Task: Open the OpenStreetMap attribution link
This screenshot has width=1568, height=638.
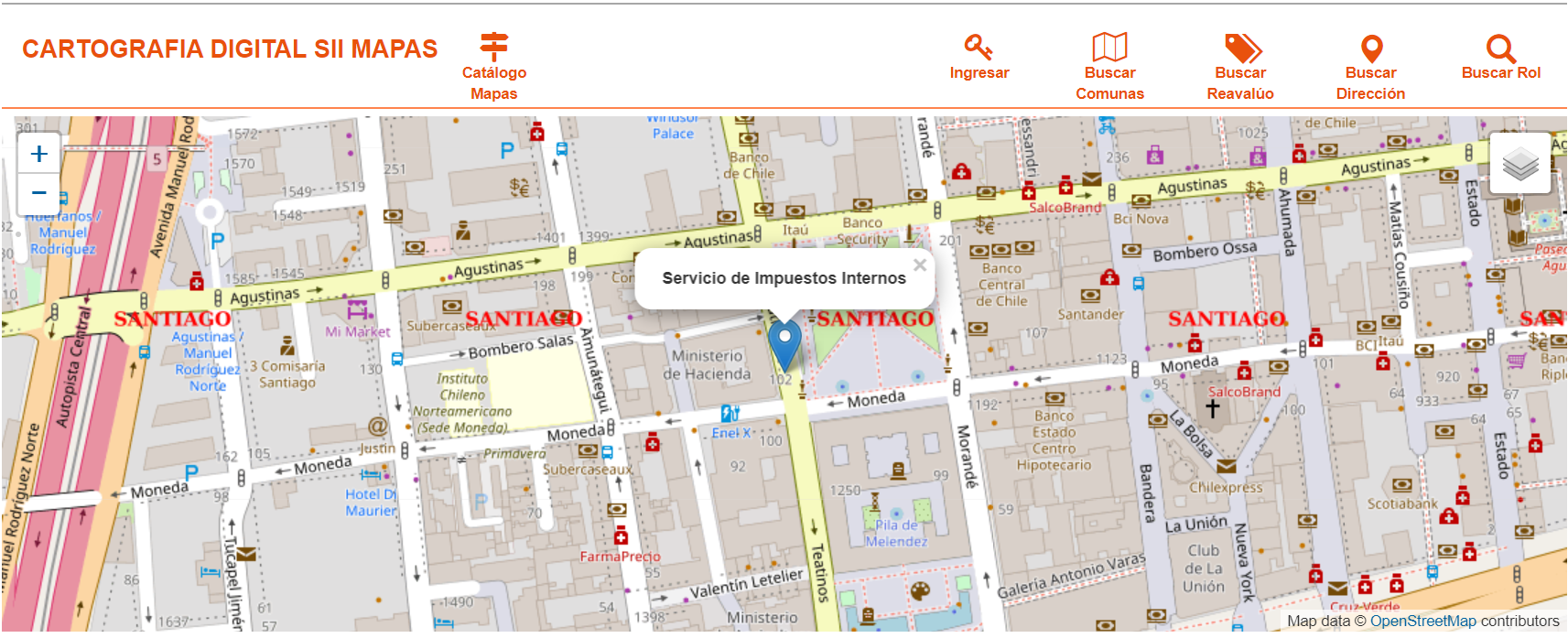Action: [1422, 621]
